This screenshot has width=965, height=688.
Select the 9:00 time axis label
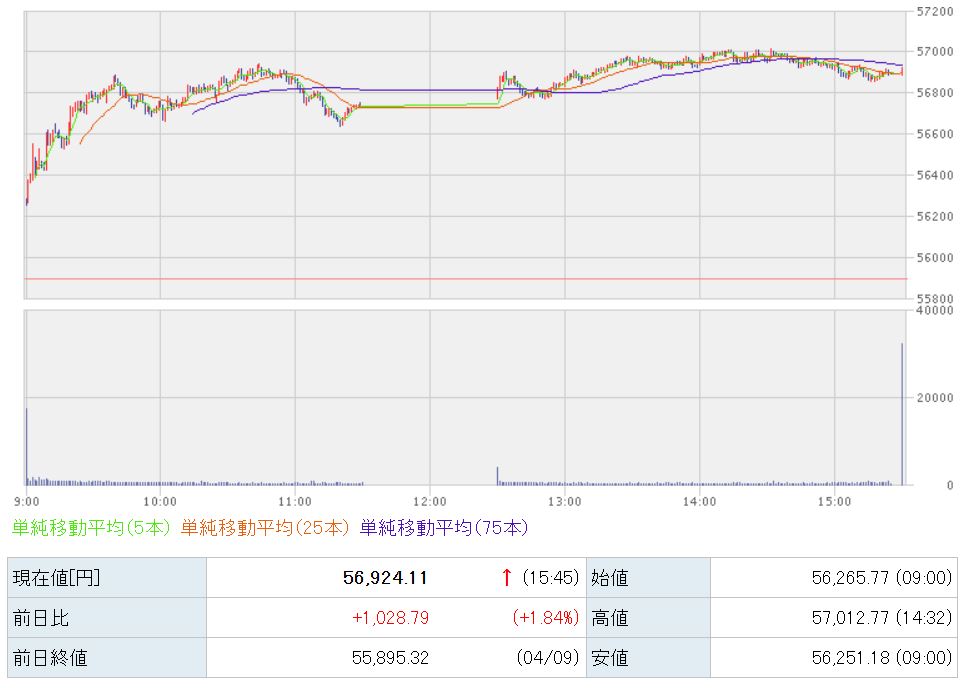click(26, 500)
